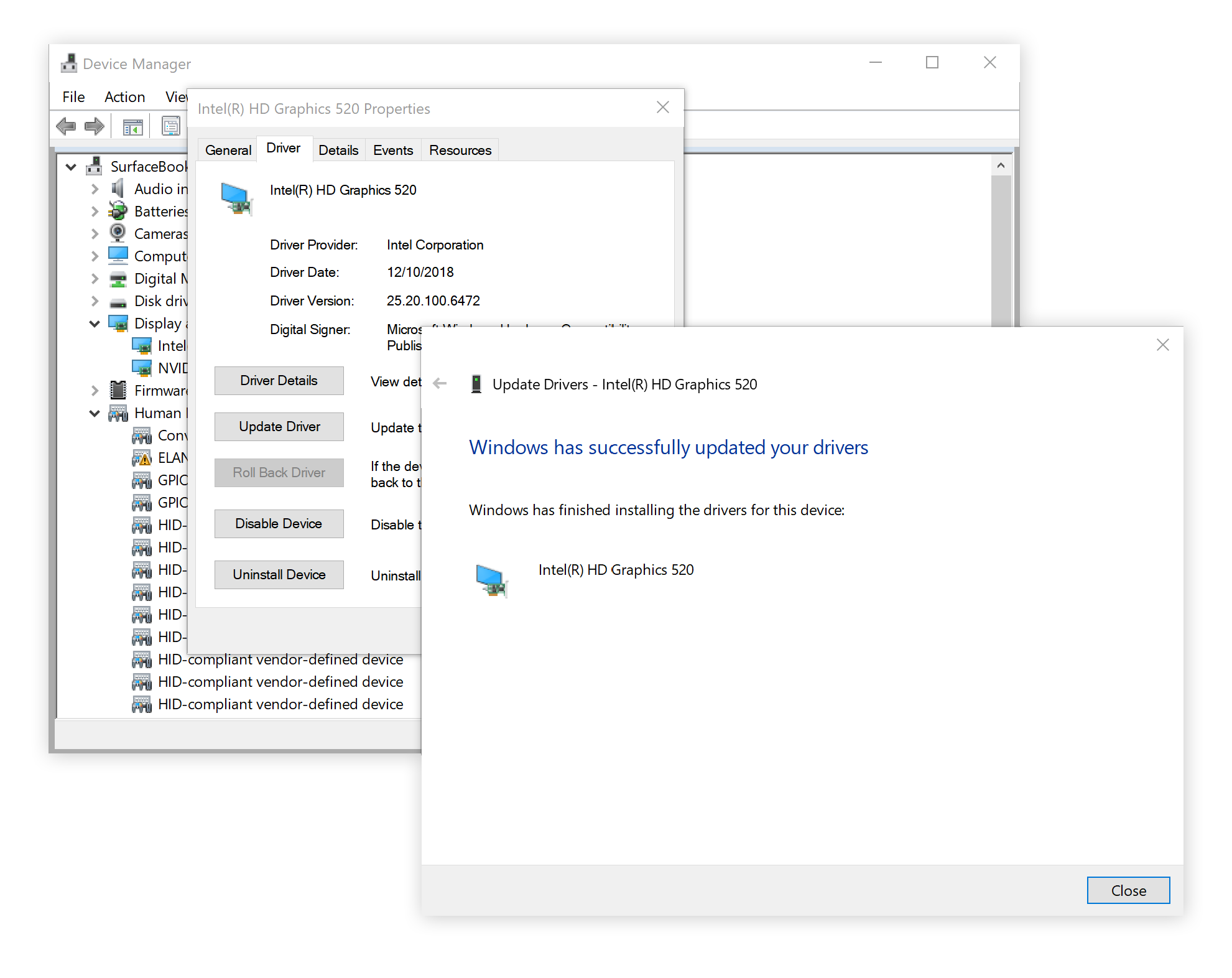Collapse the Display adapters category
The width and height of the screenshot is (1232, 978).
point(95,324)
